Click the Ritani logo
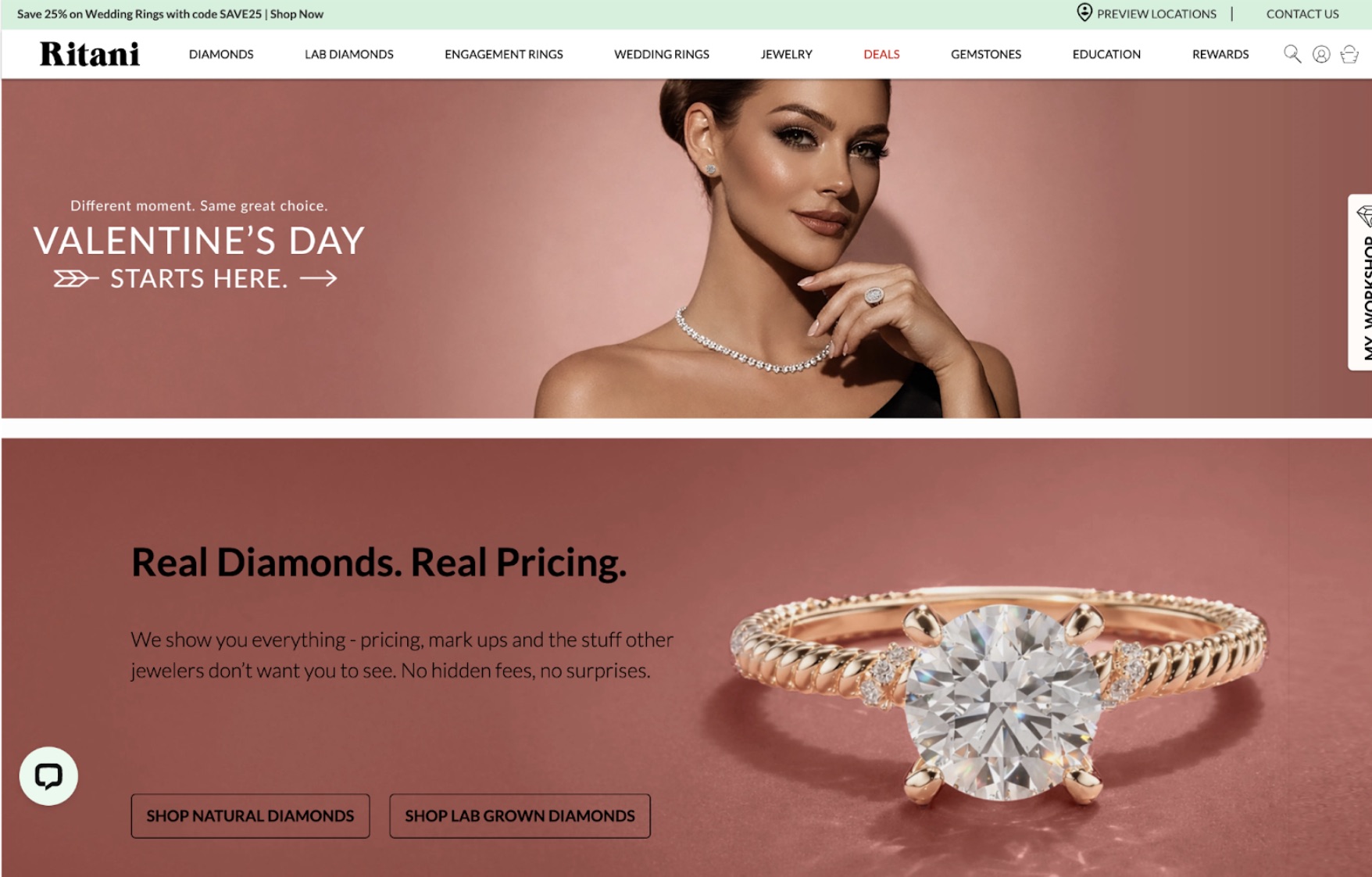1372x877 pixels. pyautogui.click(x=90, y=54)
